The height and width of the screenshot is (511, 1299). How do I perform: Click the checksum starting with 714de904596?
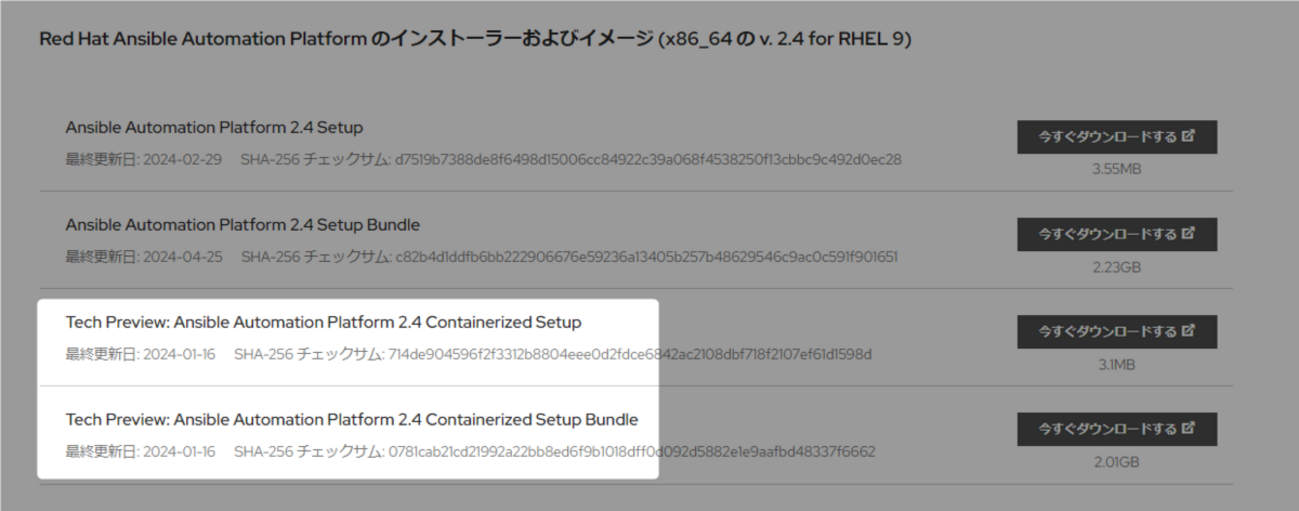pos(630,354)
